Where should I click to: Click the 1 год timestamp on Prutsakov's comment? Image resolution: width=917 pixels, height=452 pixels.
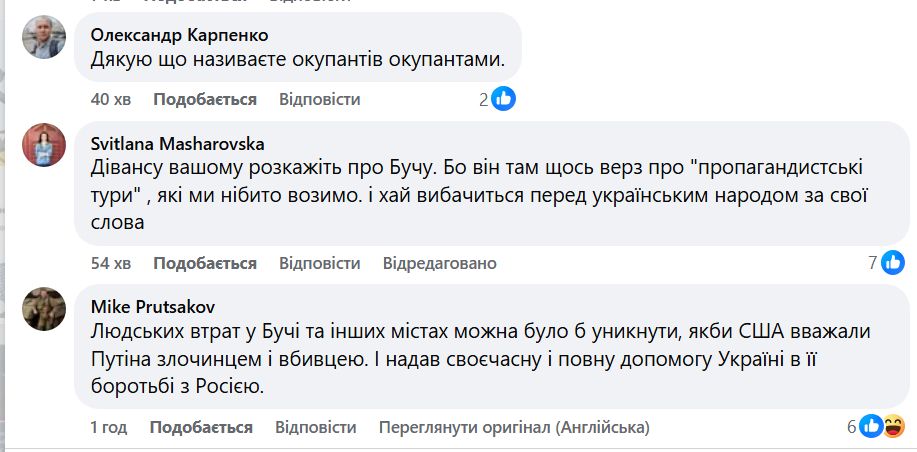(x=108, y=427)
